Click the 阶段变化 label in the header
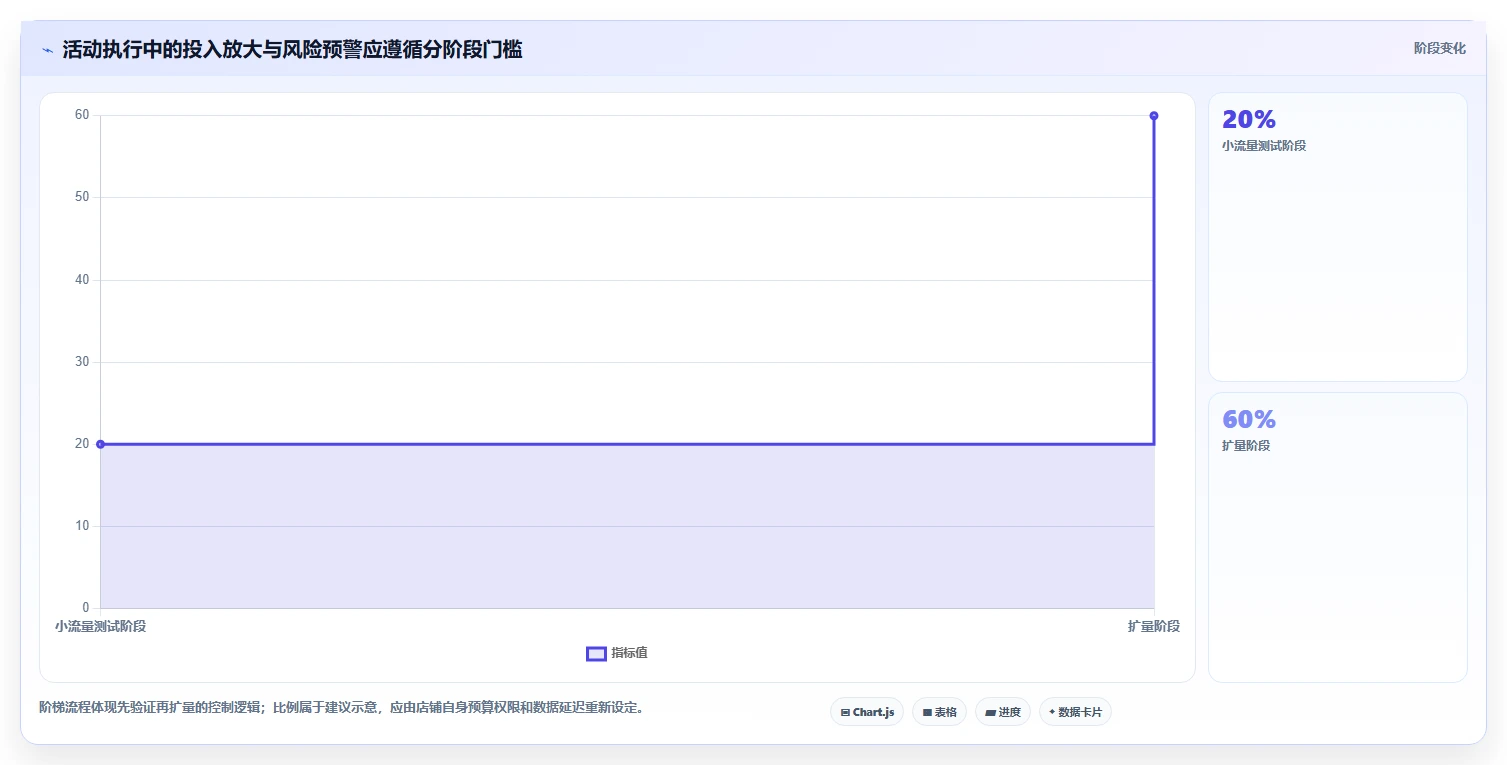The height and width of the screenshot is (765, 1507). [1440, 48]
